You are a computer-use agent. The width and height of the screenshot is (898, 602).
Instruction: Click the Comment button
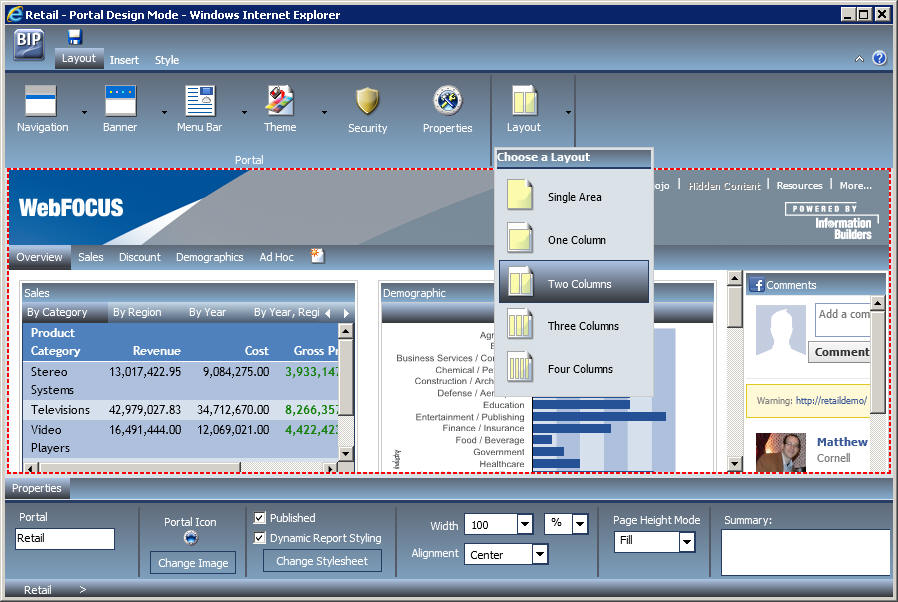click(x=841, y=352)
